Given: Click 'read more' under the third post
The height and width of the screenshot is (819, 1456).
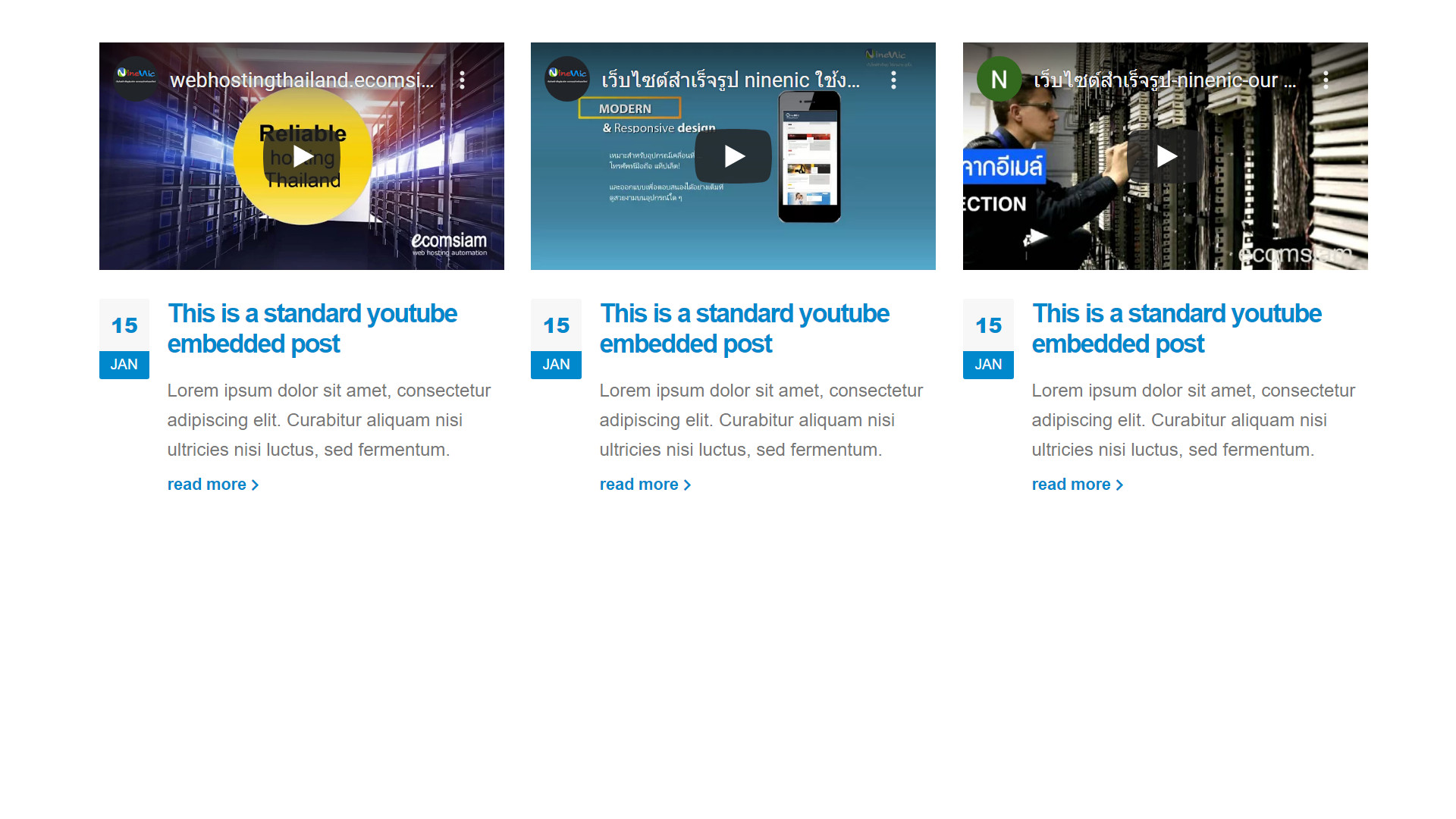Looking at the screenshot, I should [x=1078, y=485].
